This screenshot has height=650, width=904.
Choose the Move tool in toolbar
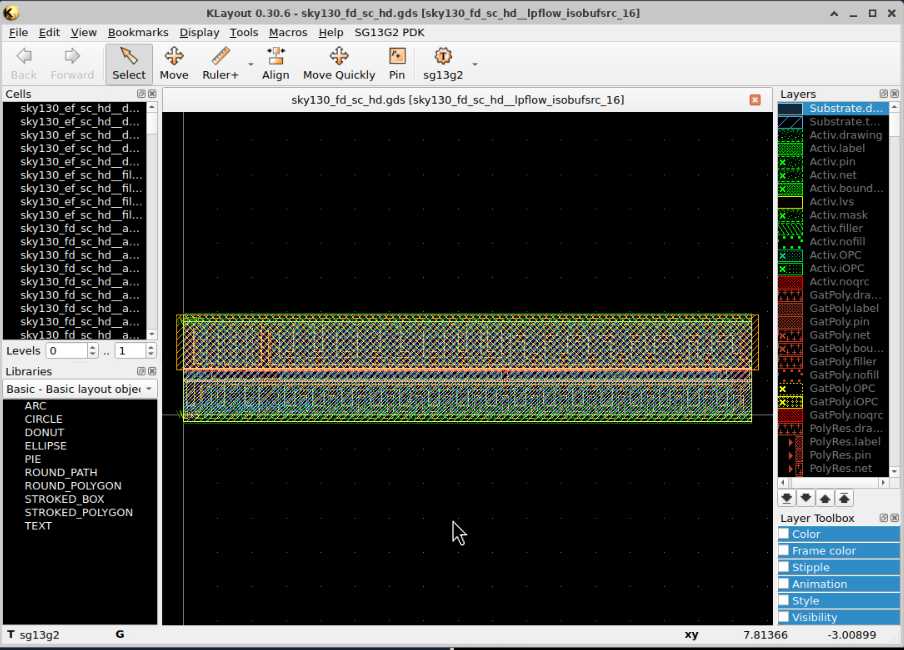173,63
